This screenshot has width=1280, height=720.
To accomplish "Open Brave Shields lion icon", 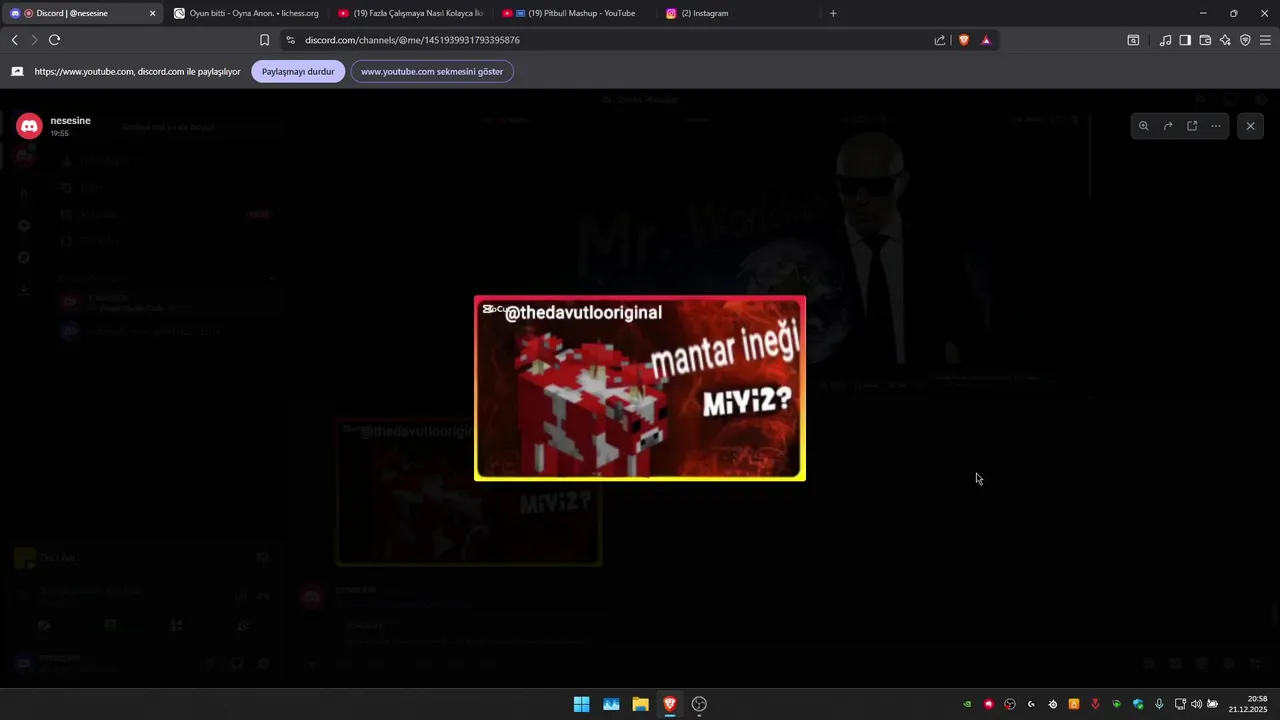I will click(x=964, y=40).
